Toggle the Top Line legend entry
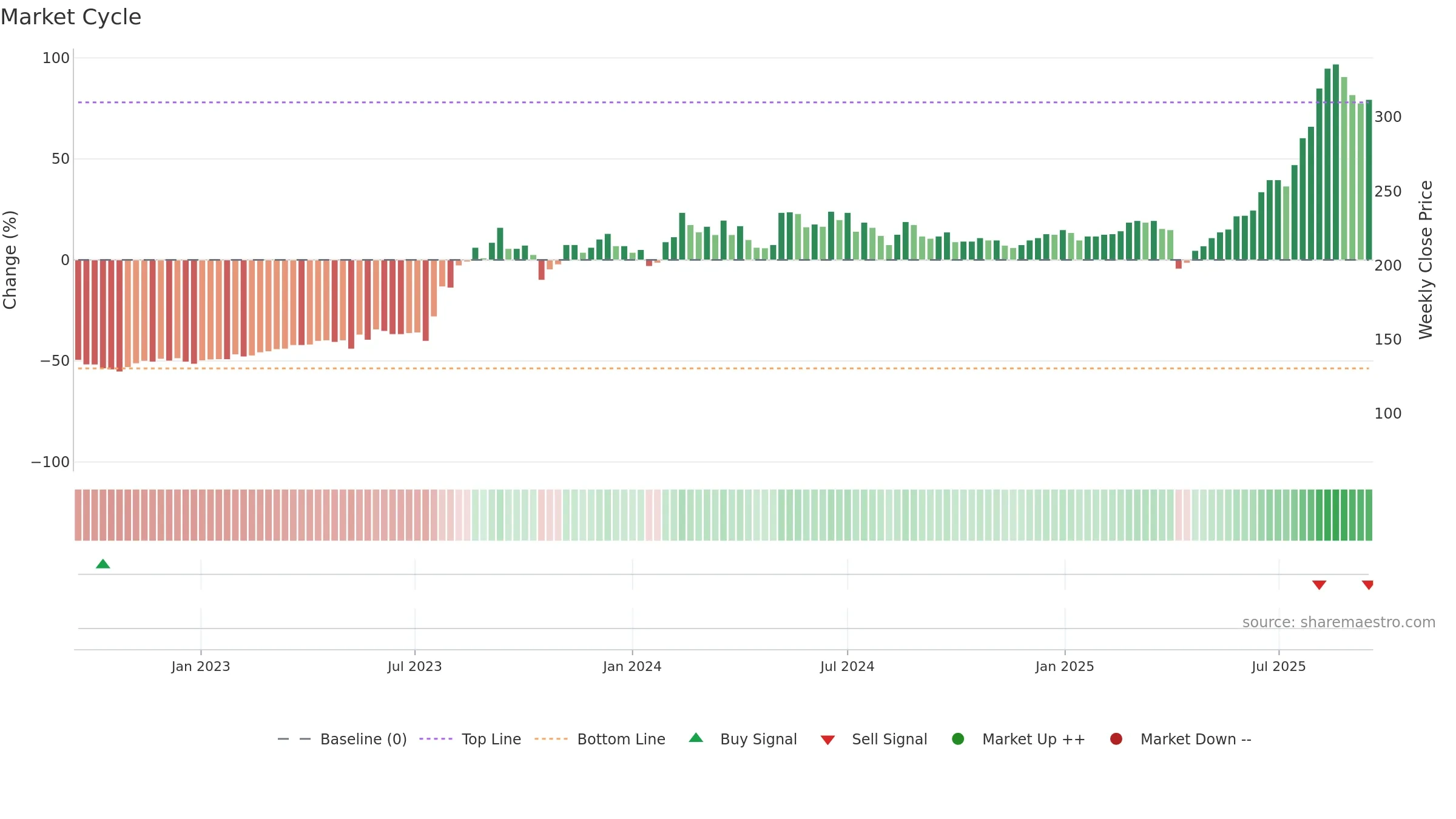 click(470, 739)
